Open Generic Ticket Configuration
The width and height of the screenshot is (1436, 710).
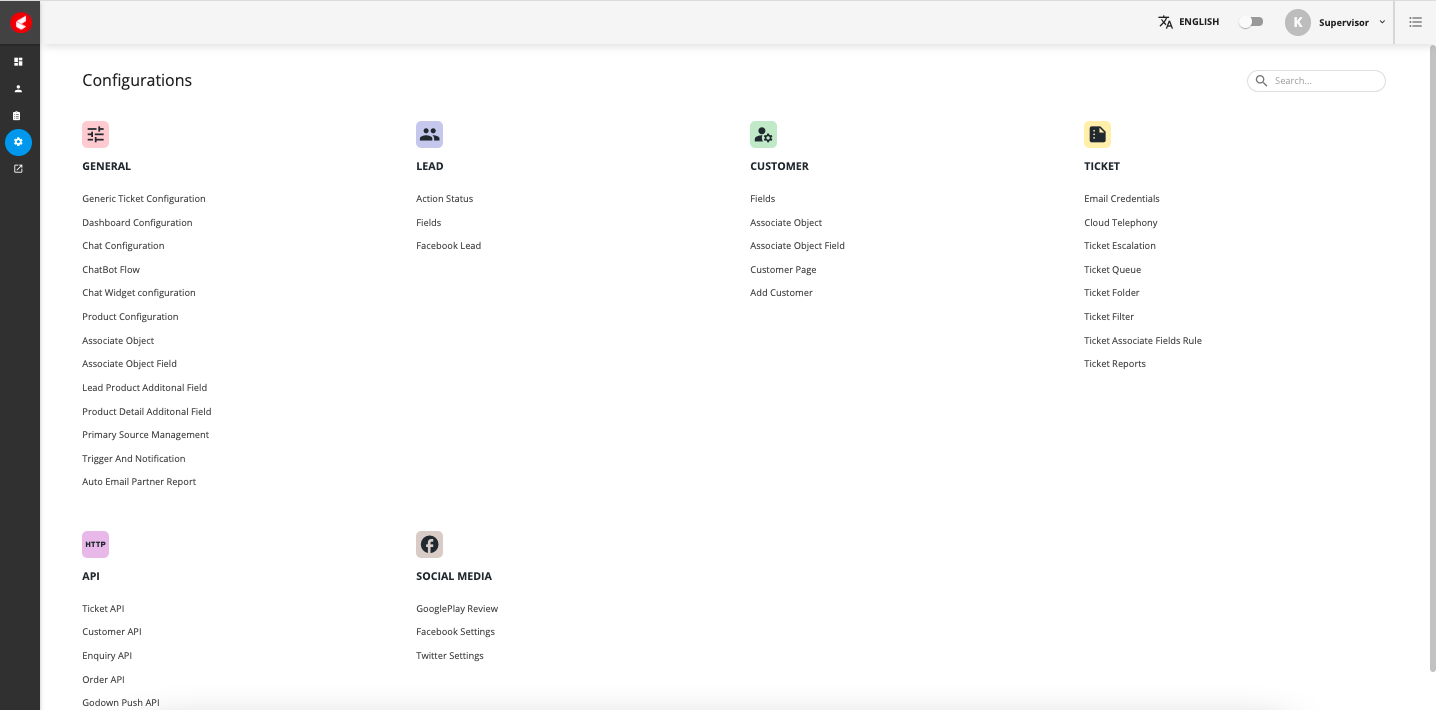(144, 199)
